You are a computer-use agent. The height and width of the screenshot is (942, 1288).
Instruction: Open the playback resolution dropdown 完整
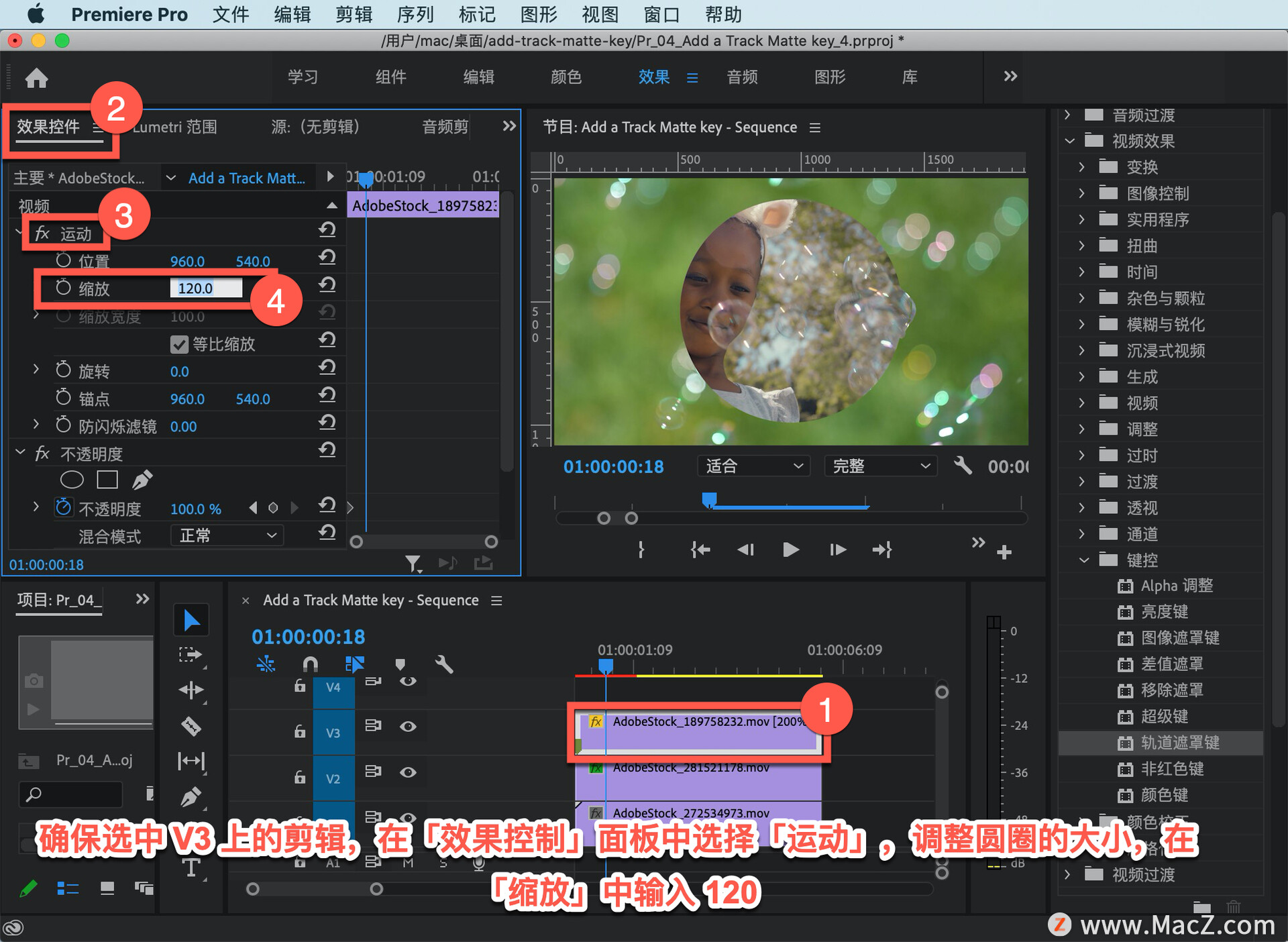[880, 466]
